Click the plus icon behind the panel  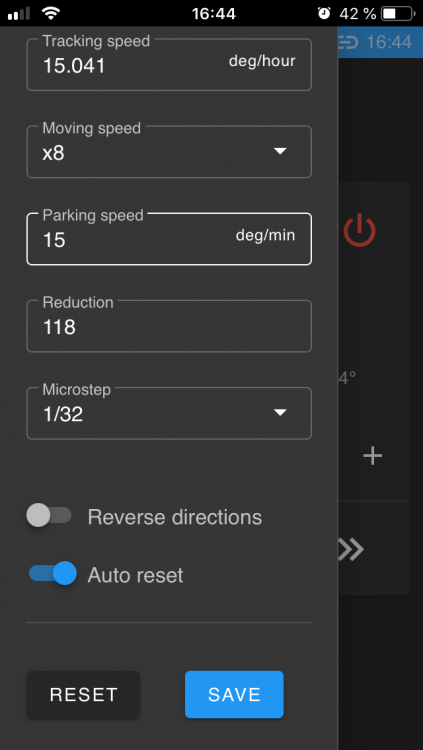[x=372, y=456]
